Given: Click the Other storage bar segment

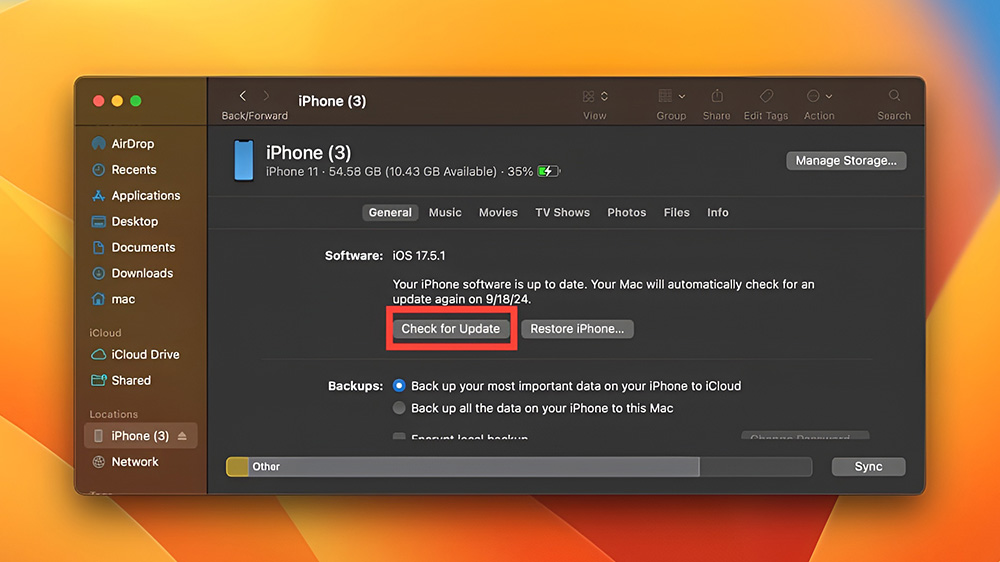Looking at the screenshot, I should pos(474,467).
